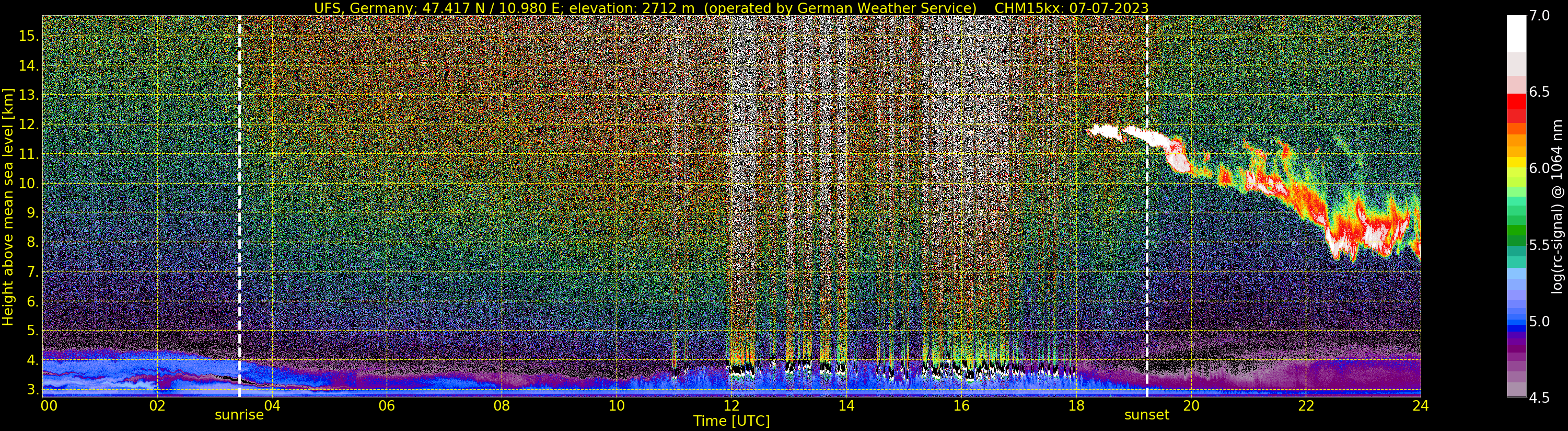Image resolution: width=1568 pixels, height=431 pixels.
Task: Click the 'Time [UTC]' axis label
Action: (731, 421)
